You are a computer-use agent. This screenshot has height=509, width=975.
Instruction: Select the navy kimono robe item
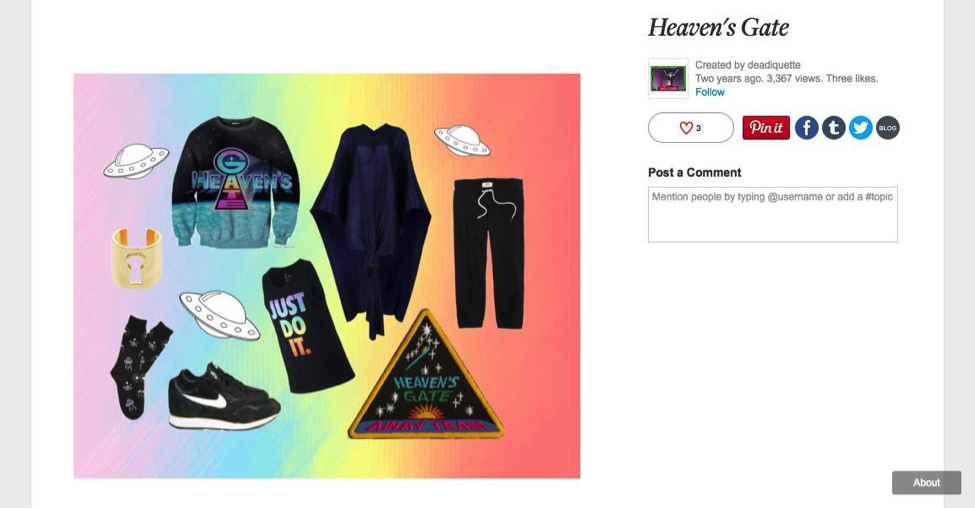pyautogui.click(x=373, y=230)
